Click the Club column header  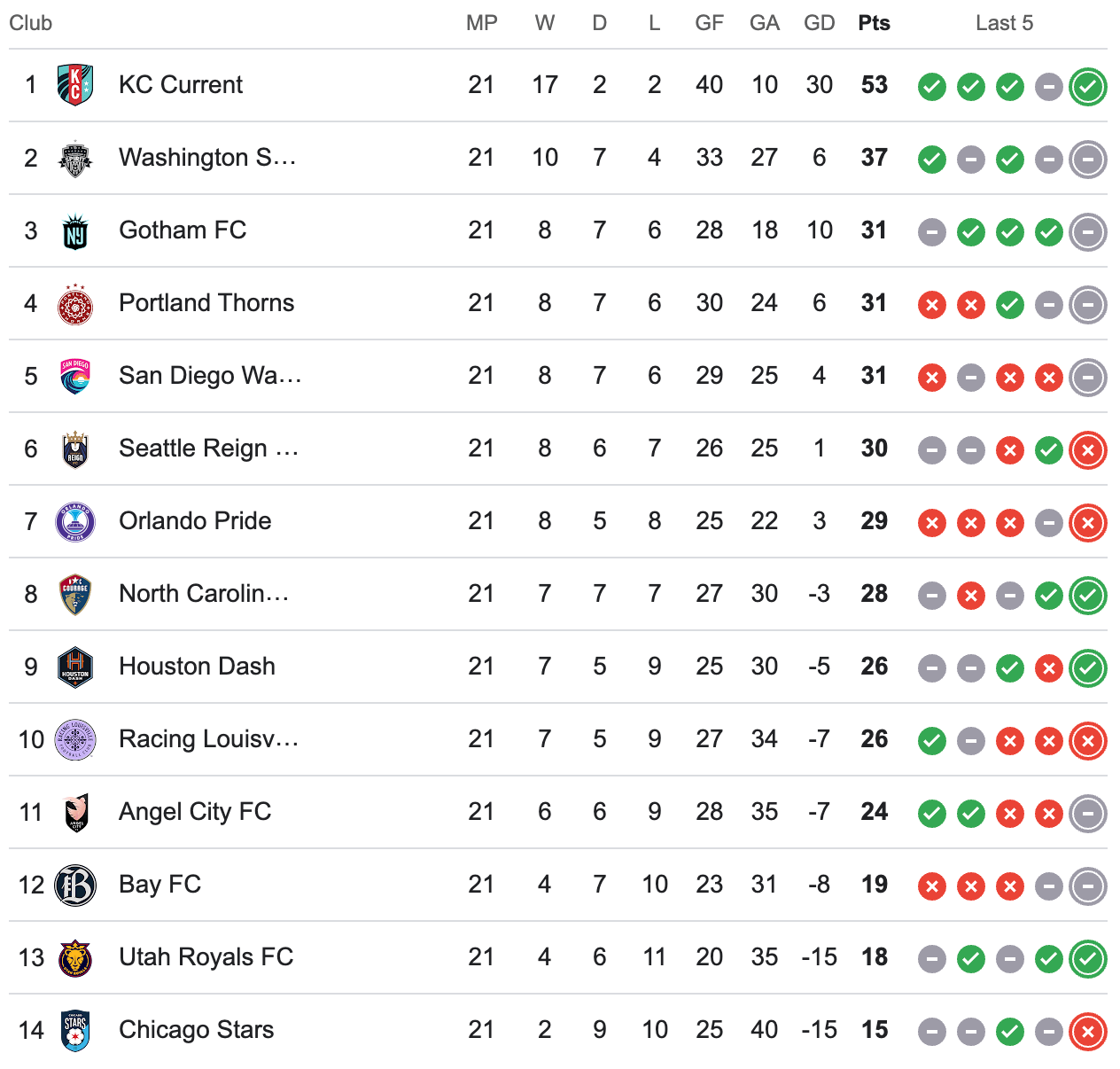[x=31, y=23]
